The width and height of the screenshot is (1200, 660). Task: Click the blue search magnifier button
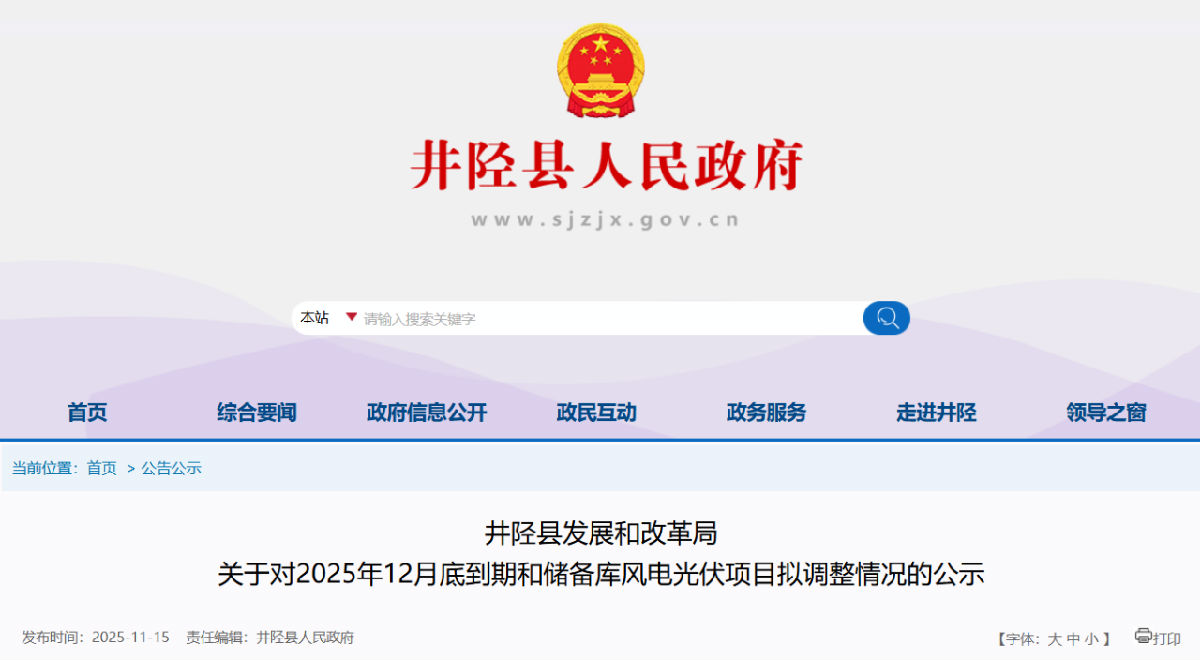coord(886,318)
